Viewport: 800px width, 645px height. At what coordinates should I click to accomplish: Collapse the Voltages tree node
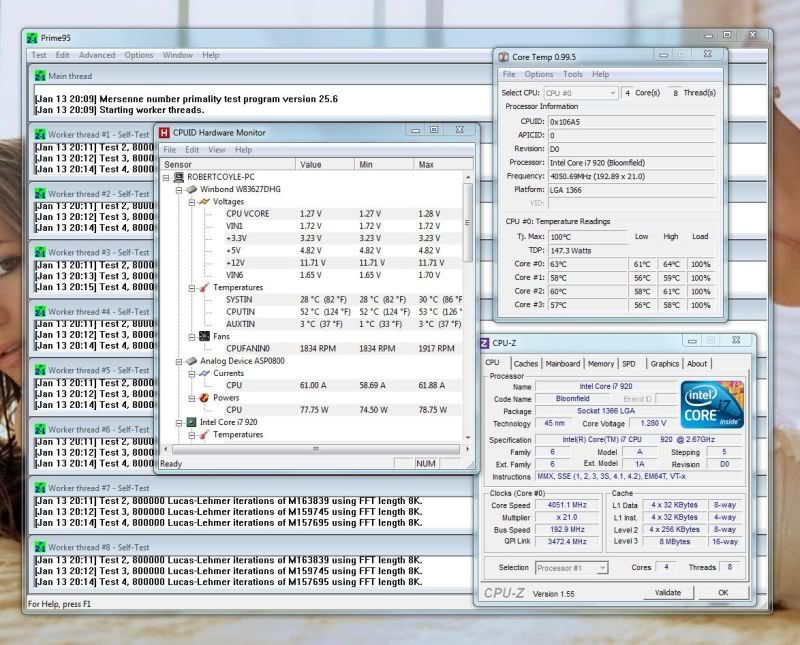[x=191, y=201]
